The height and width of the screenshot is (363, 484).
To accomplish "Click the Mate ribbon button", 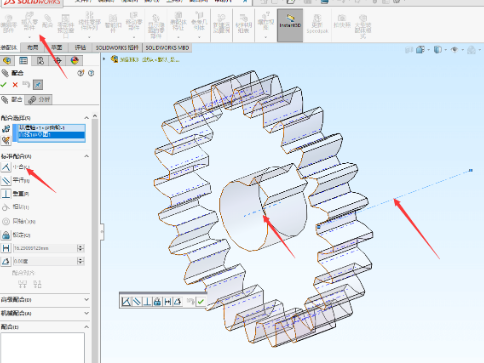I will point(47,22).
